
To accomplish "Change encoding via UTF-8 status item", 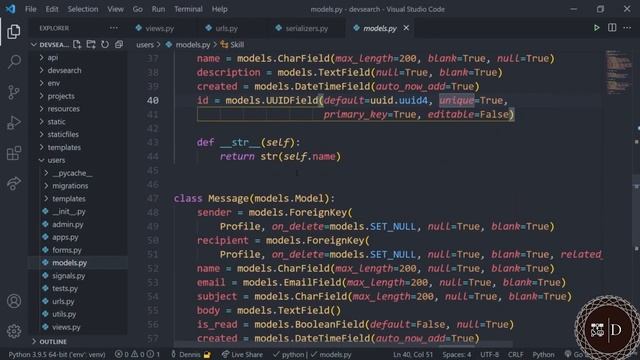I will [489, 354].
